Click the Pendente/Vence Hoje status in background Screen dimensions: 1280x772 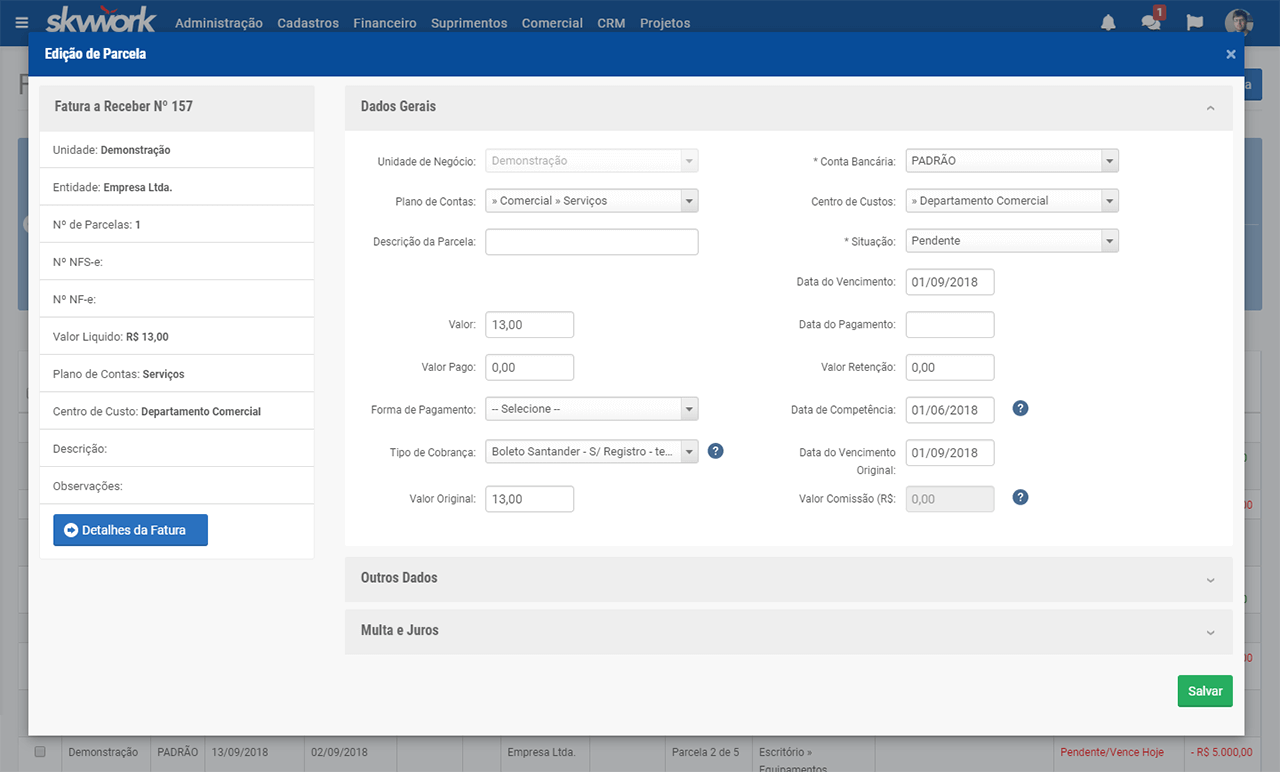[x=1112, y=752]
